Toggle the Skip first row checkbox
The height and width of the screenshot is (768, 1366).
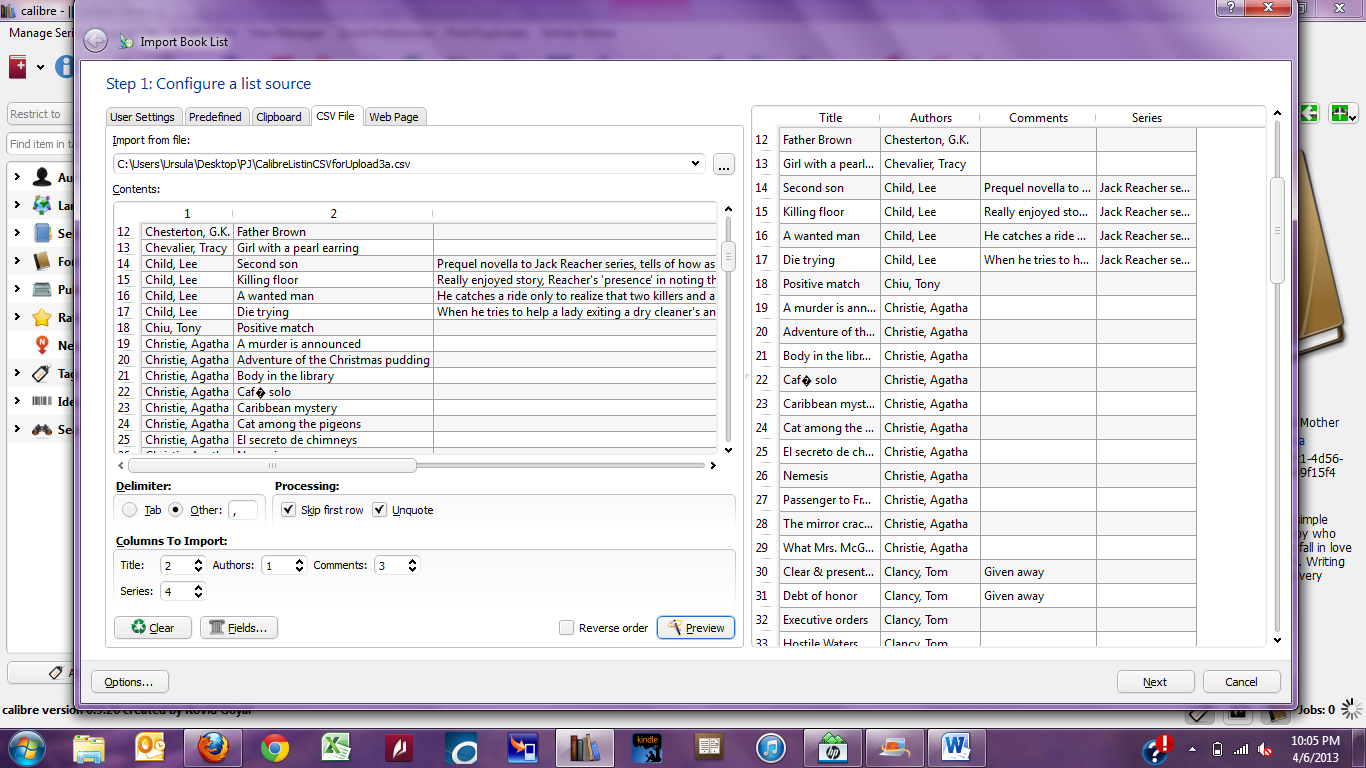289,510
